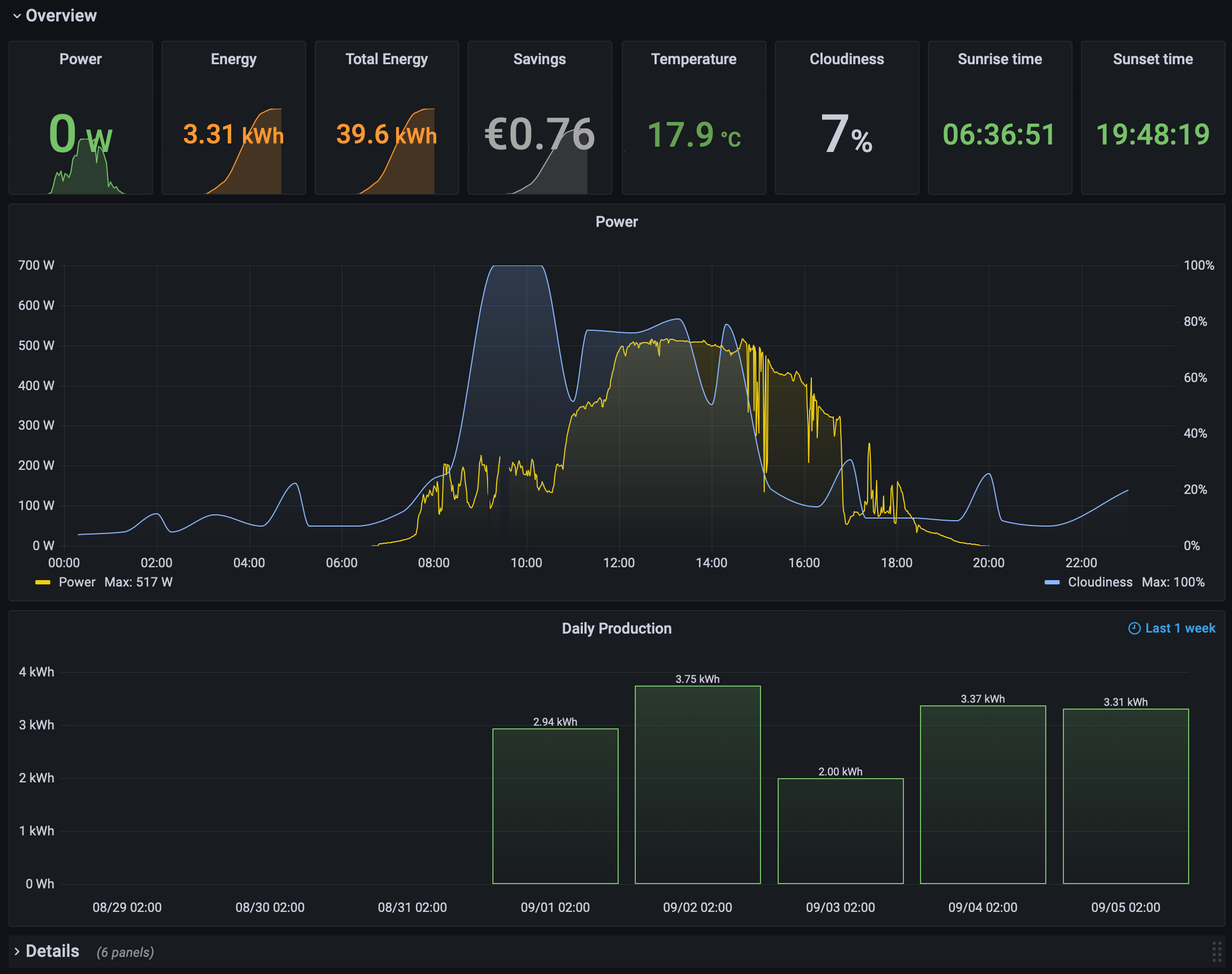The image size is (1232, 974).
Task: Click the yellow Power legend color swatch
Action: [43, 582]
